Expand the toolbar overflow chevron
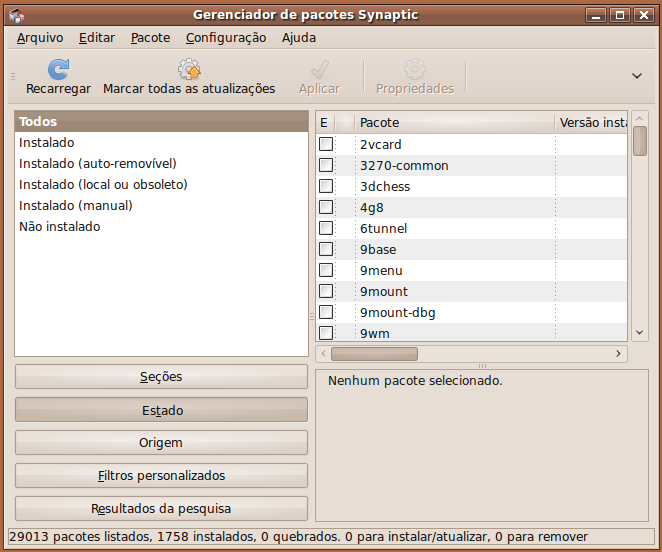 pos(637,76)
